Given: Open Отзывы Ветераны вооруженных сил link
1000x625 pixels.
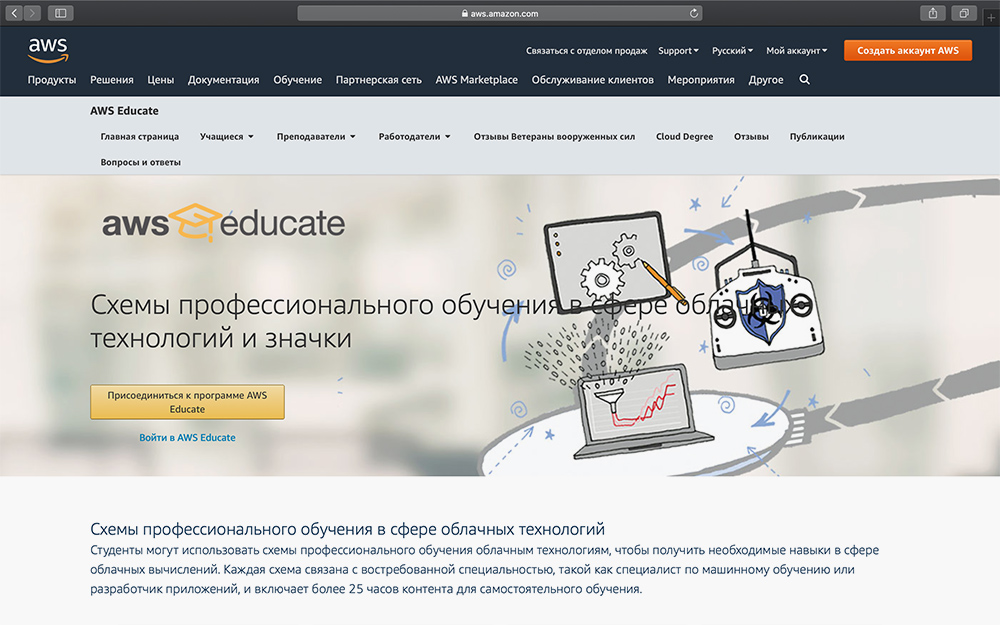Looking at the screenshot, I should click(x=554, y=136).
